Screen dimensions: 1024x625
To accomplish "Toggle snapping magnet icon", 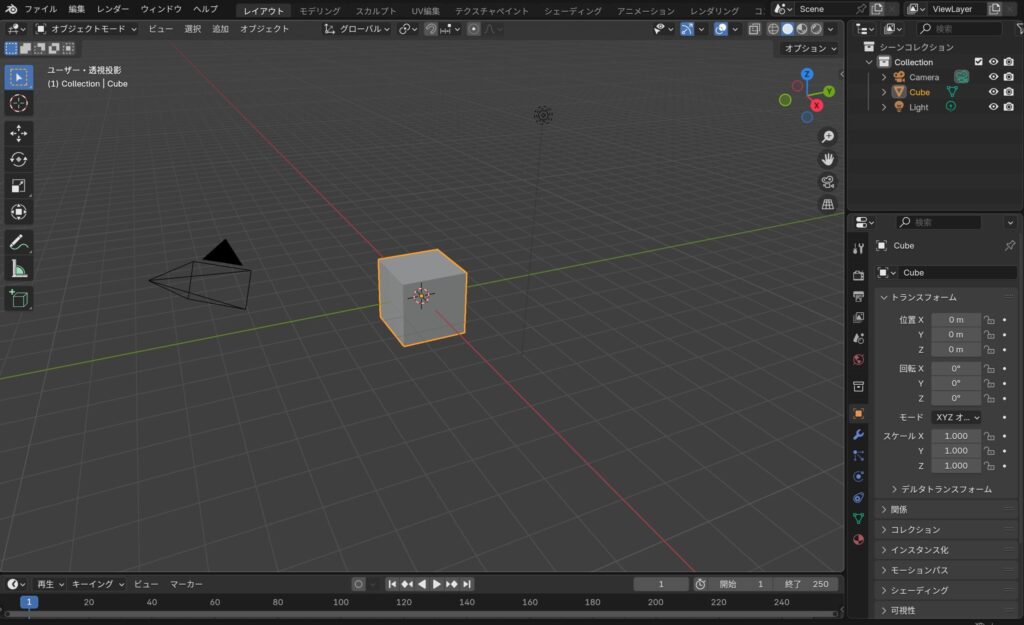I will (x=431, y=29).
